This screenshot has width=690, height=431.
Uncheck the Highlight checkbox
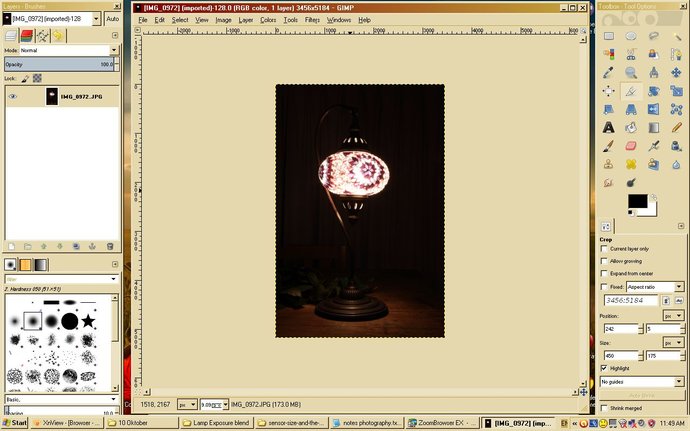click(x=604, y=368)
